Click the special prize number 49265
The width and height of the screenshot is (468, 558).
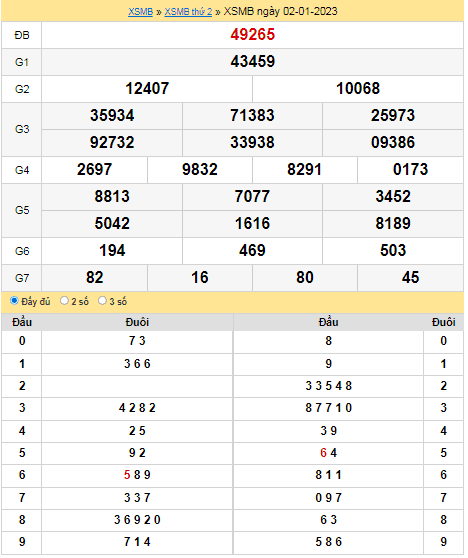point(254,35)
